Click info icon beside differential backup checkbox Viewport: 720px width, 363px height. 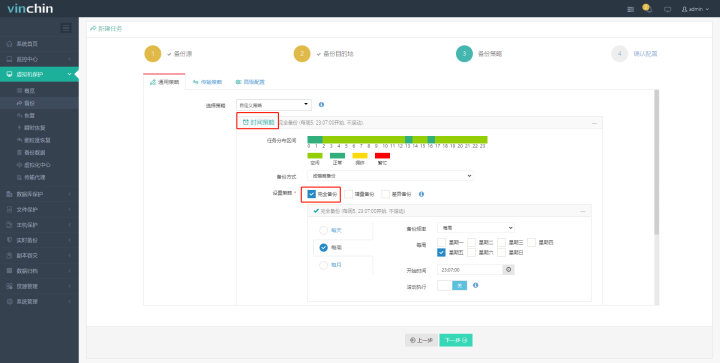(x=421, y=194)
